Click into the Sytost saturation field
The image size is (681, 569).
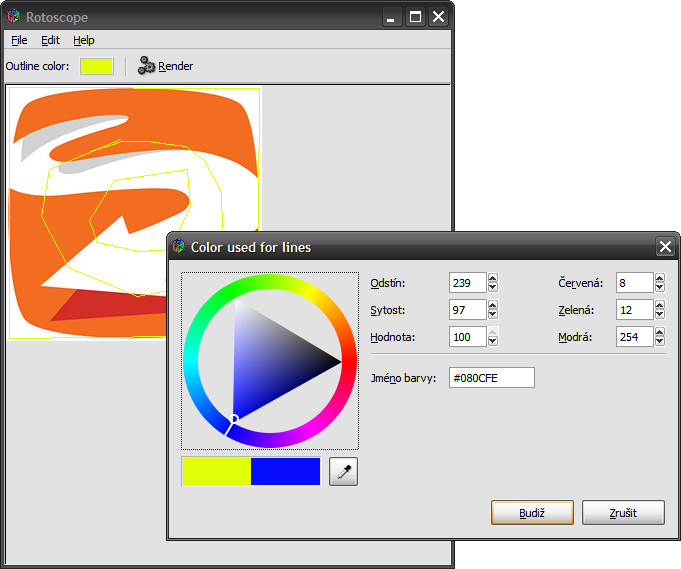point(468,310)
